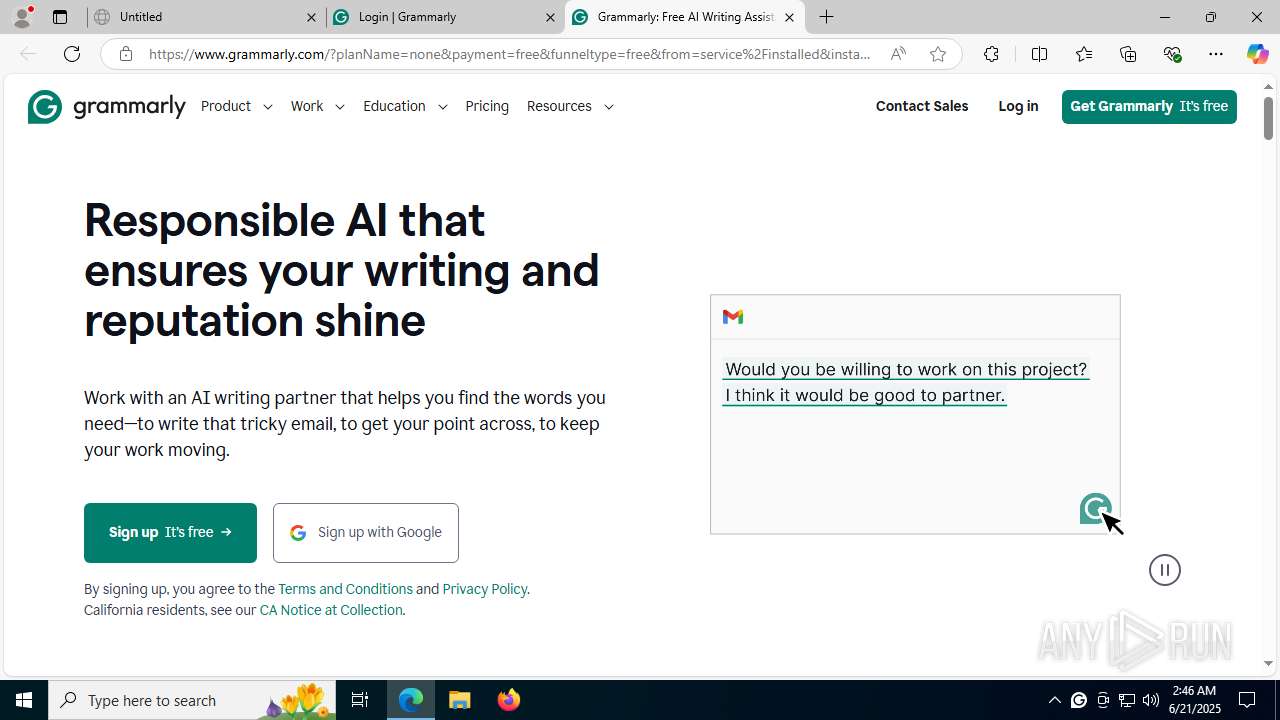1280x720 pixels.
Task: Open Windows Start menu
Action: click(x=24, y=700)
